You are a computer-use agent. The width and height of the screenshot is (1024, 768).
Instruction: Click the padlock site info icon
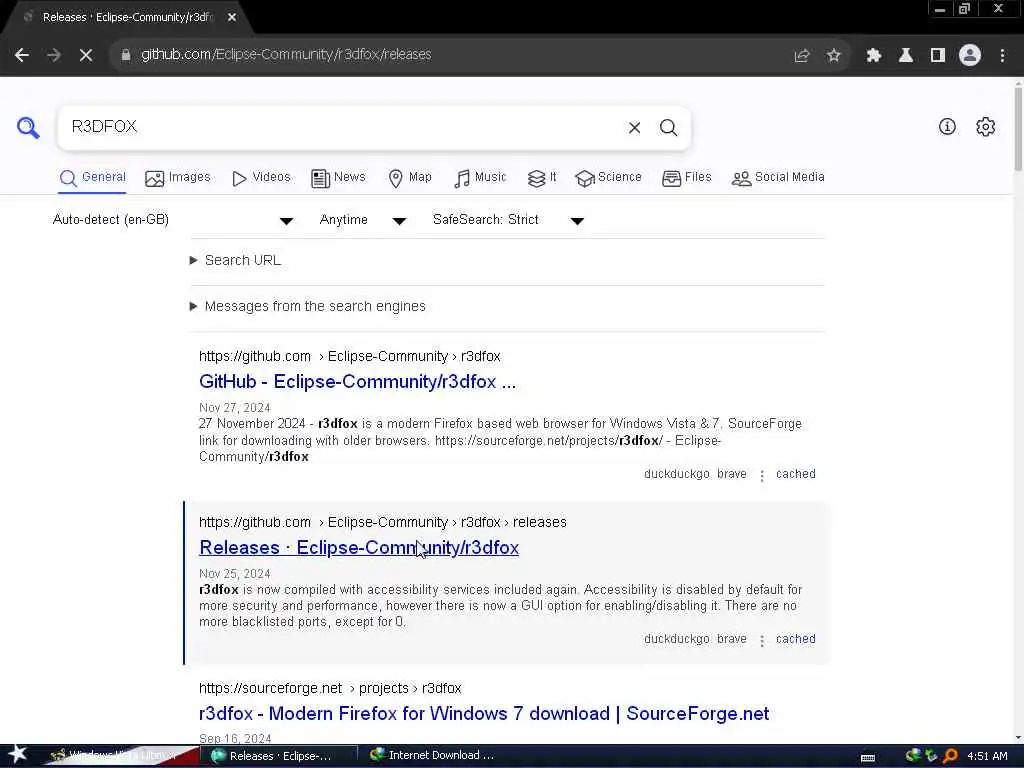125,55
